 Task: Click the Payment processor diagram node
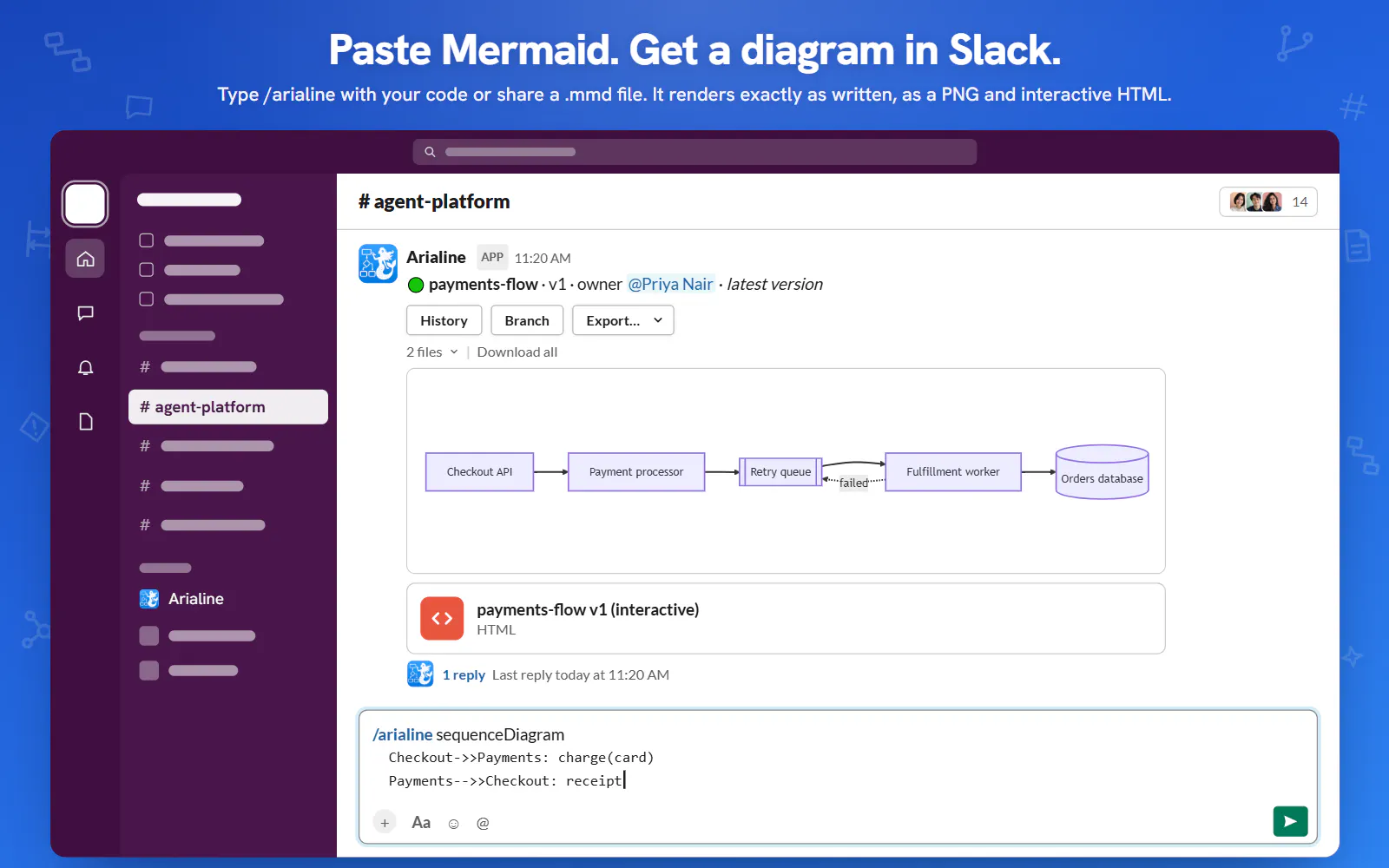click(636, 472)
